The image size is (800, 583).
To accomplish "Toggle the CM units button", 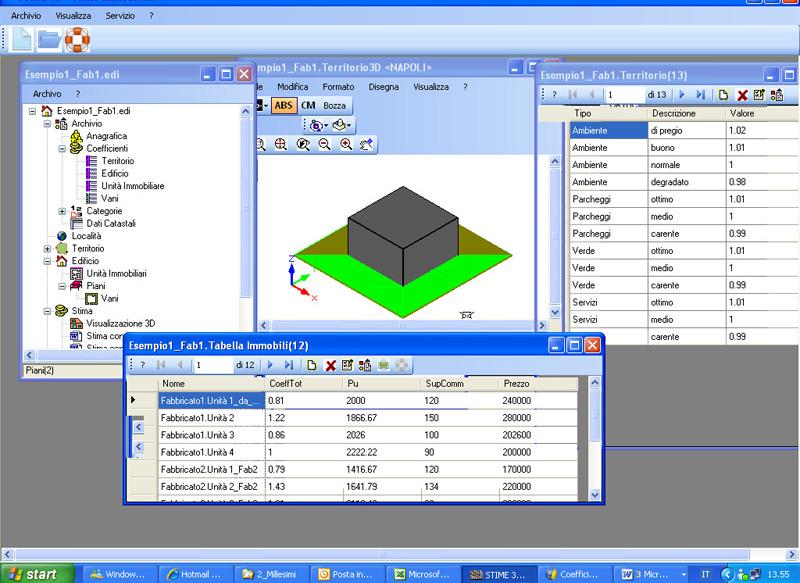I will [308, 105].
